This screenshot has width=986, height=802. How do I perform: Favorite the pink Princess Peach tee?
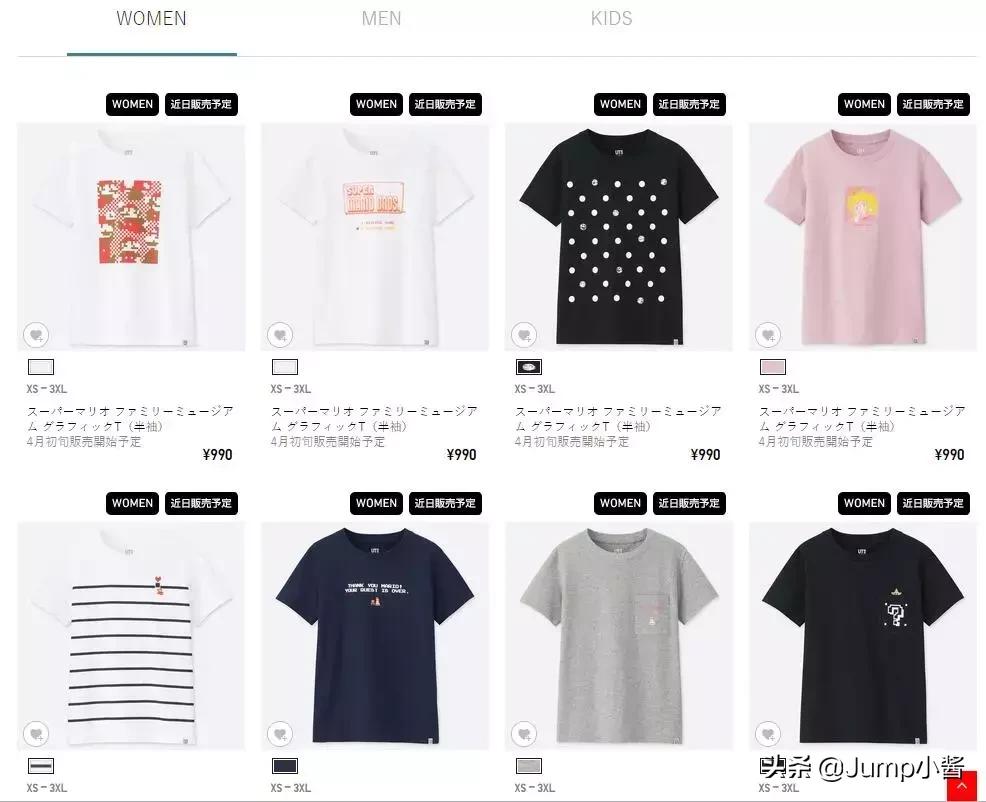tap(768, 335)
